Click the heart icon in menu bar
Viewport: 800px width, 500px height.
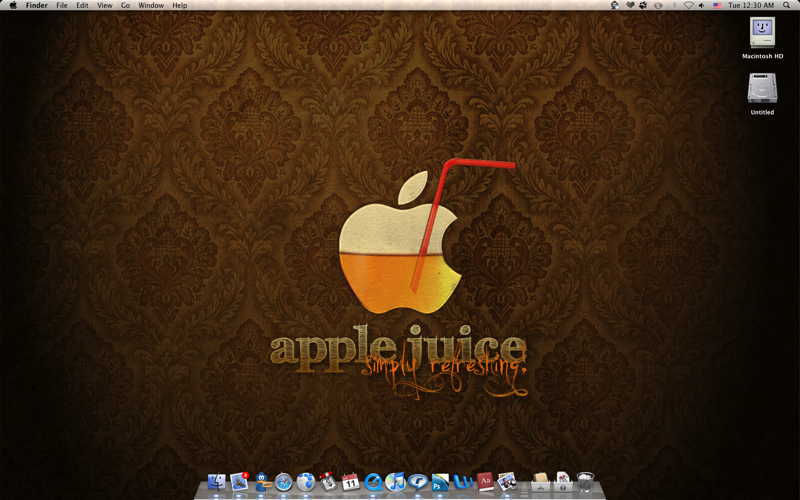(x=630, y=5)
